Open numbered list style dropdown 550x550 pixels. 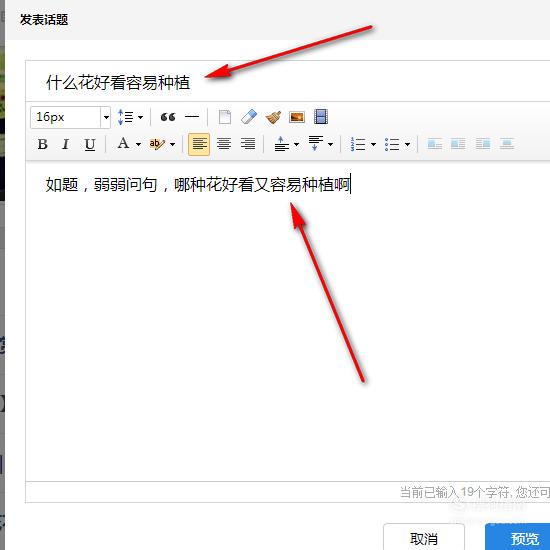point(373,144)
